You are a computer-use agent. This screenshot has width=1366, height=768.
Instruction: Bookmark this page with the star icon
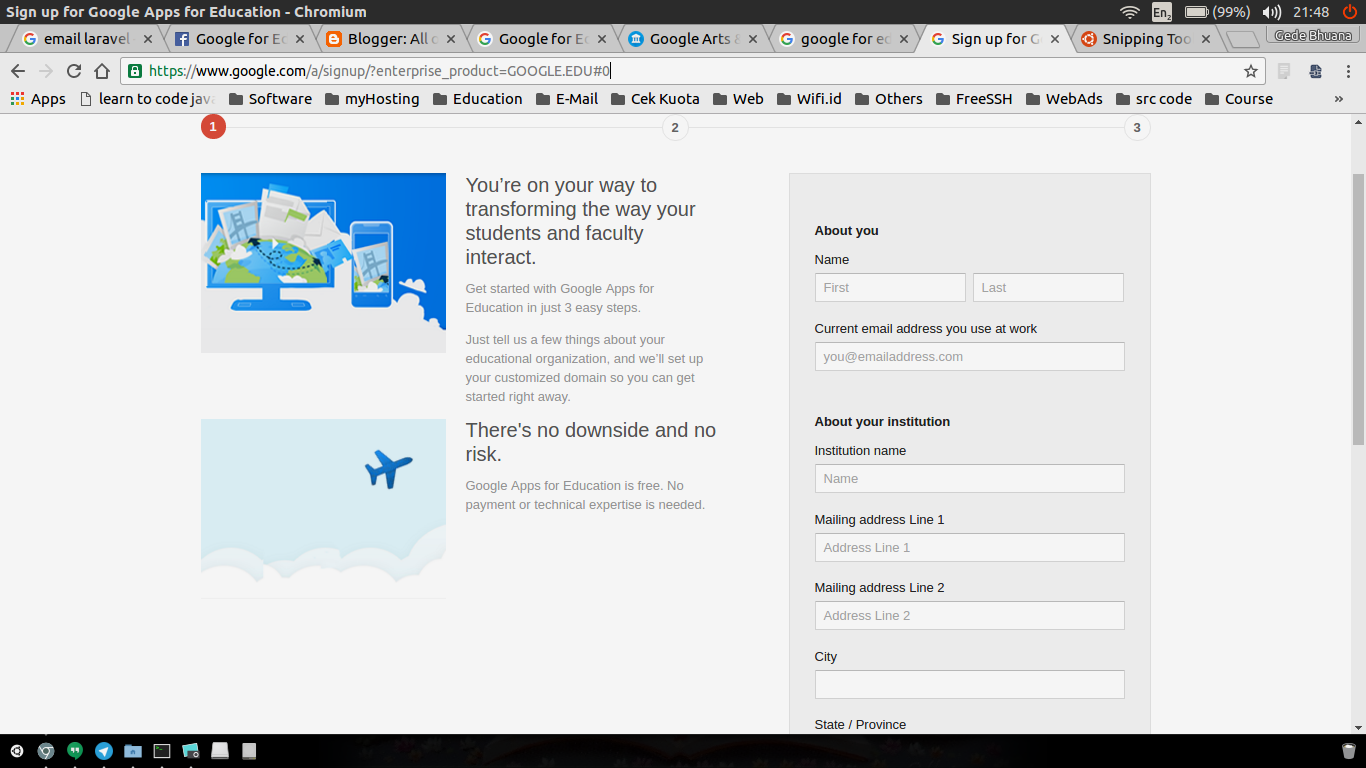point(1250,71)
